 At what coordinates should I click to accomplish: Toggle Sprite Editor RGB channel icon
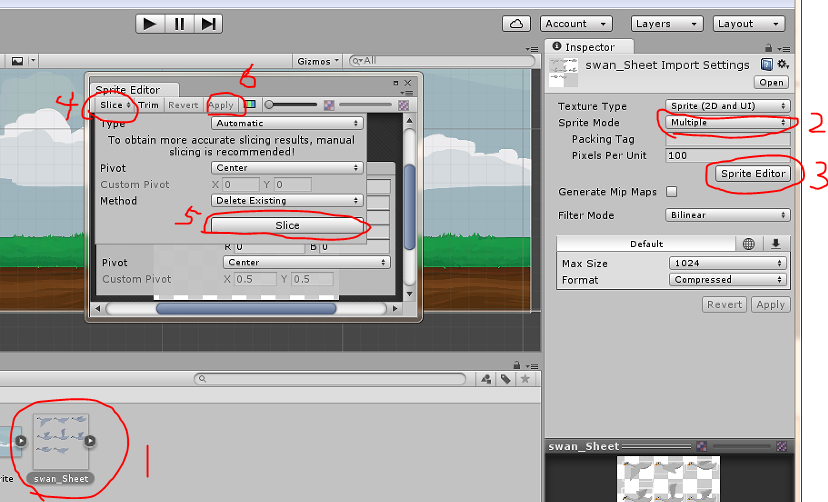250,105
